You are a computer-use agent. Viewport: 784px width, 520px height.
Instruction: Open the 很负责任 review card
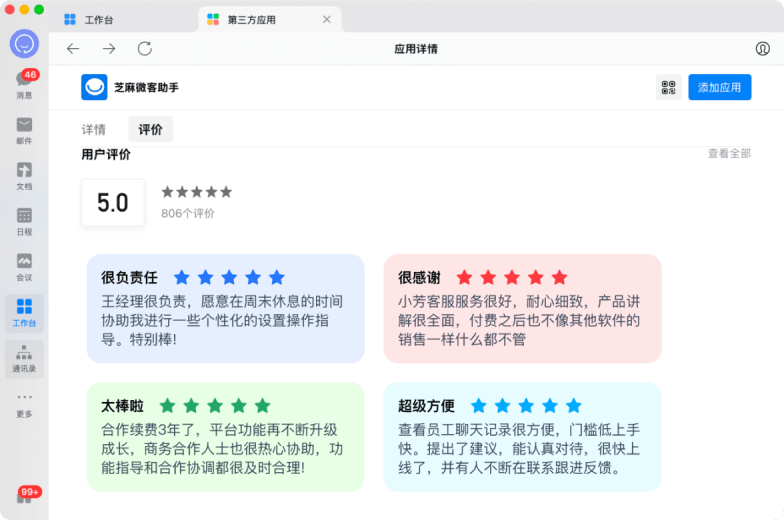point(225,308)
